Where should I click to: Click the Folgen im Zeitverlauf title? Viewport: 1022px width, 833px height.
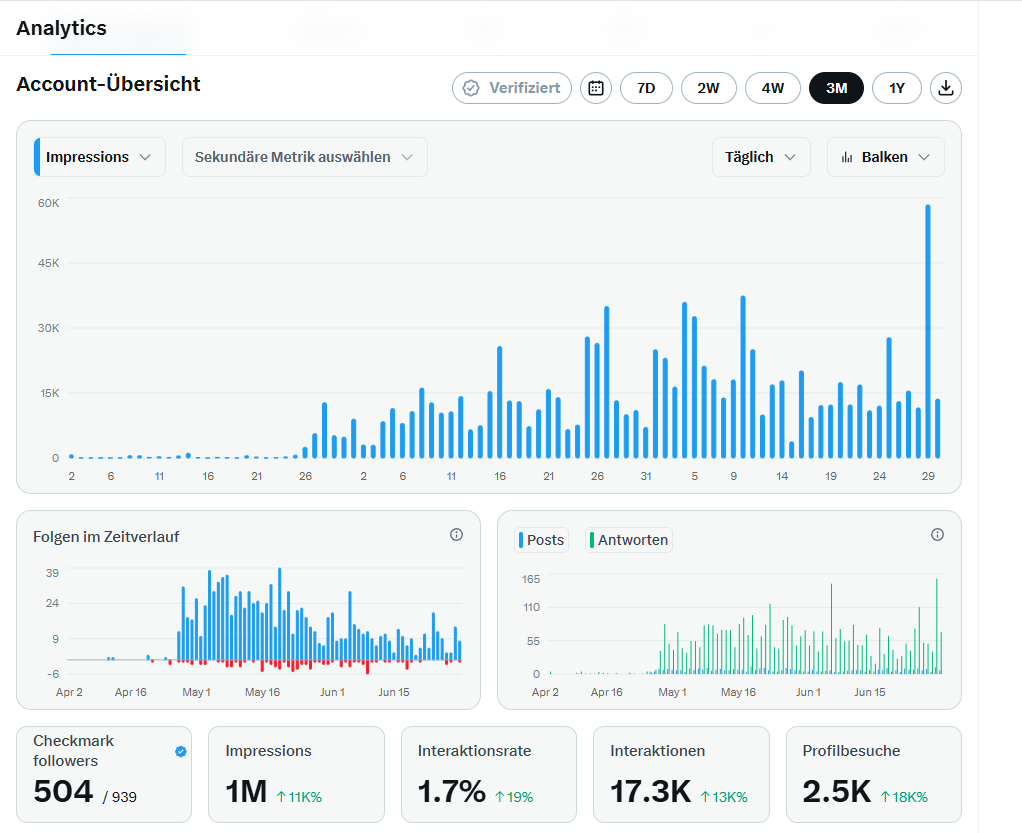point(106,536)
